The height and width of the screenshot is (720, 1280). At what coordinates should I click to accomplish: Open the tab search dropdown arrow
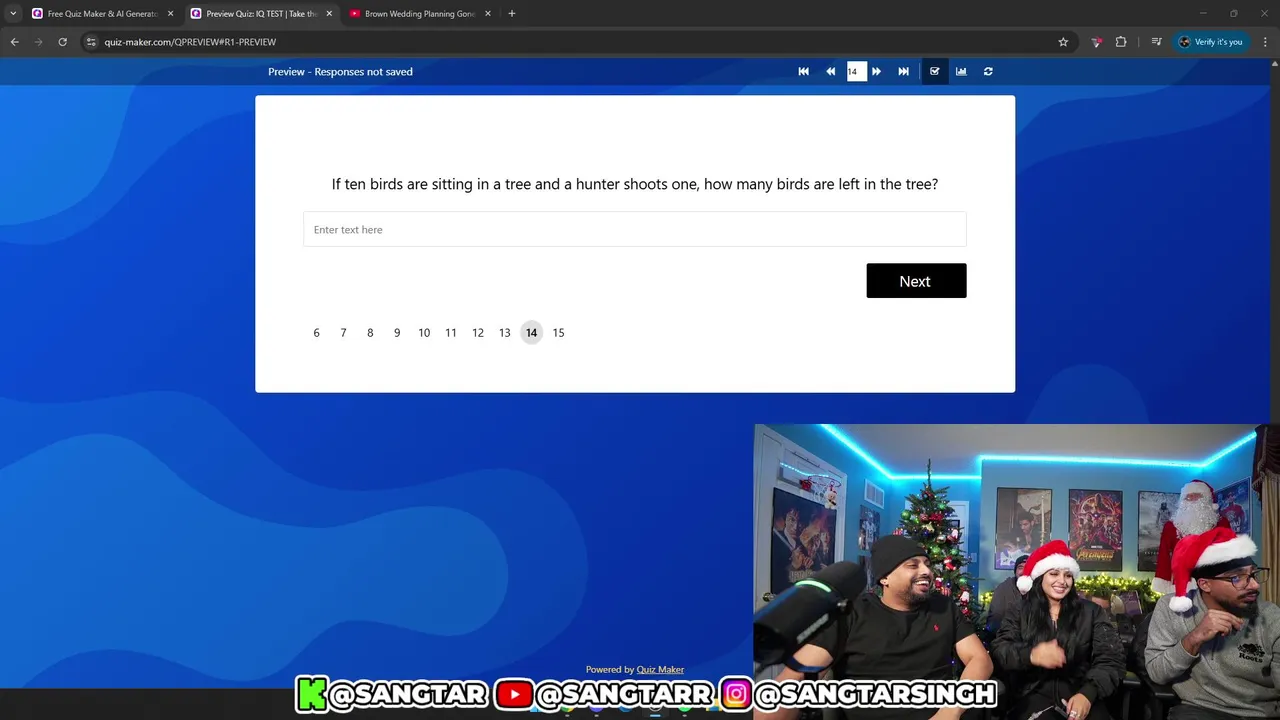pos(13,14)
